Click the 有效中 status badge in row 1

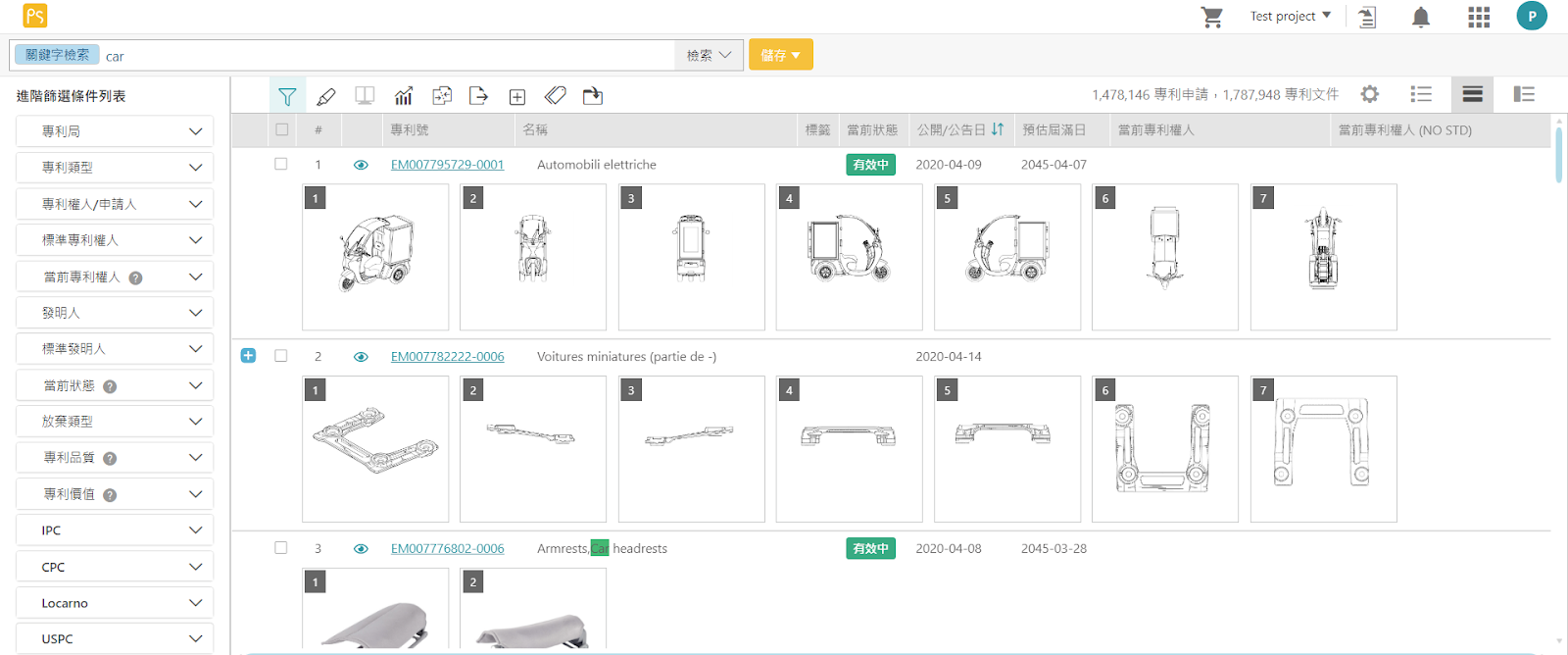870,165
